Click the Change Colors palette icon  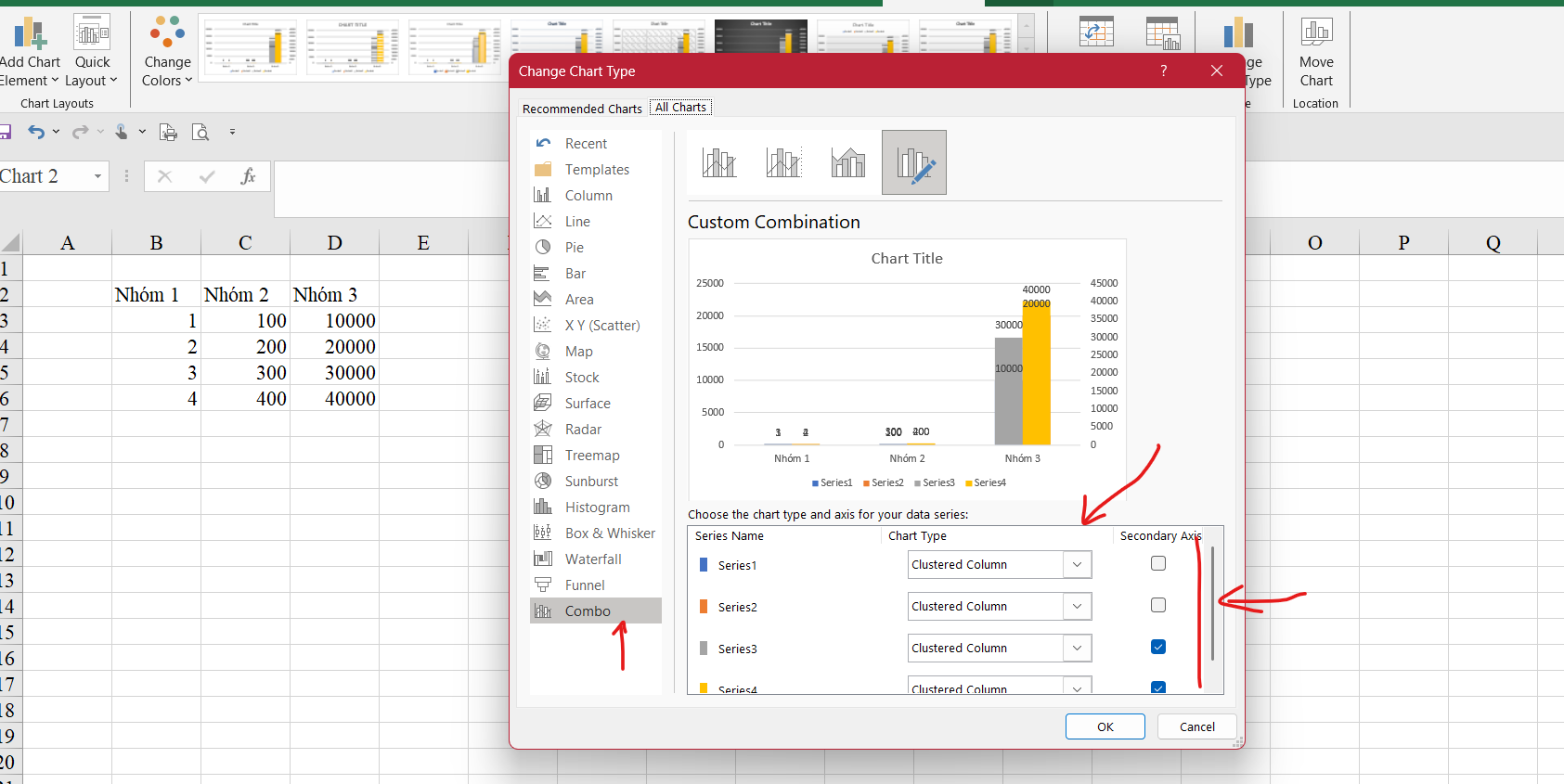click(167, 32)
